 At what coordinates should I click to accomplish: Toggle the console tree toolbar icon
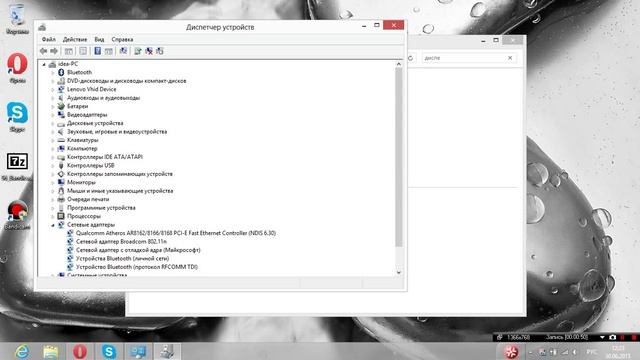coord(69,51)
